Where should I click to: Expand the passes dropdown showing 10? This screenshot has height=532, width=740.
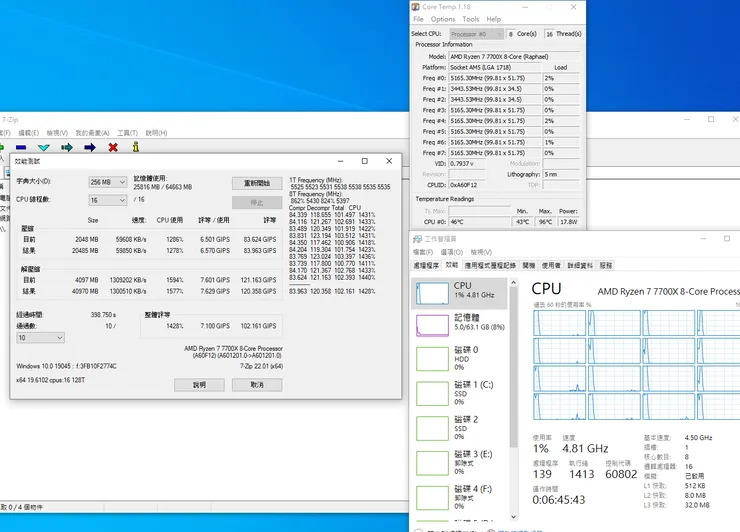(x=41, y=338)
